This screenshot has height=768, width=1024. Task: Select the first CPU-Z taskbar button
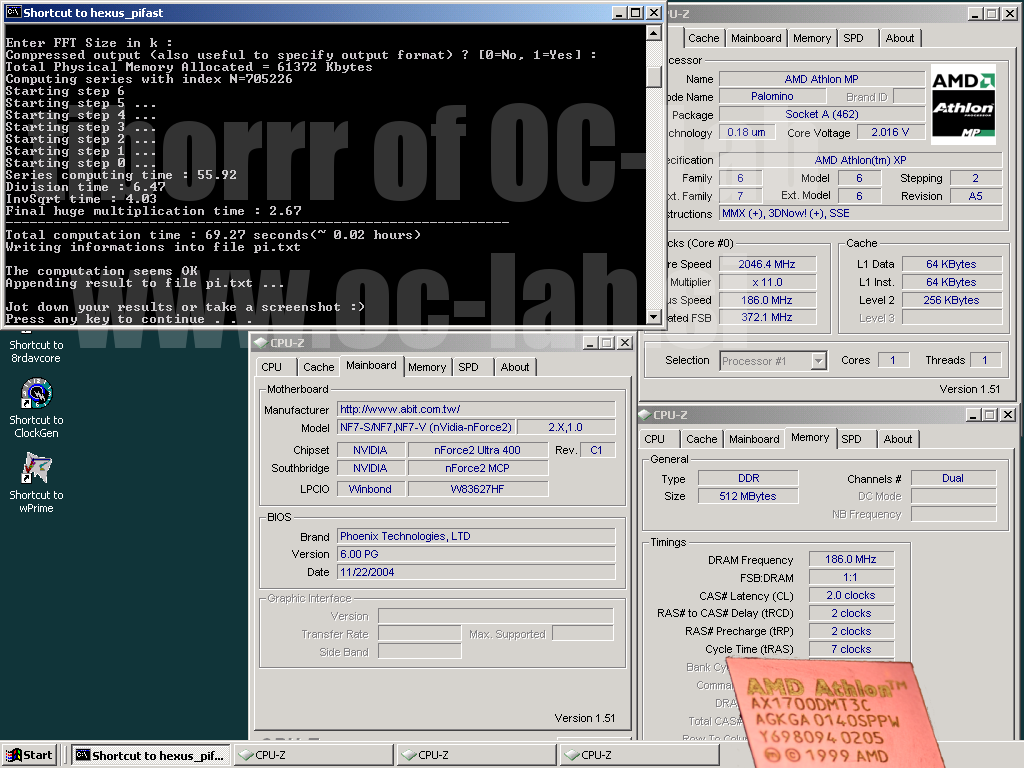pyautogui.click(x=314, y=755)
